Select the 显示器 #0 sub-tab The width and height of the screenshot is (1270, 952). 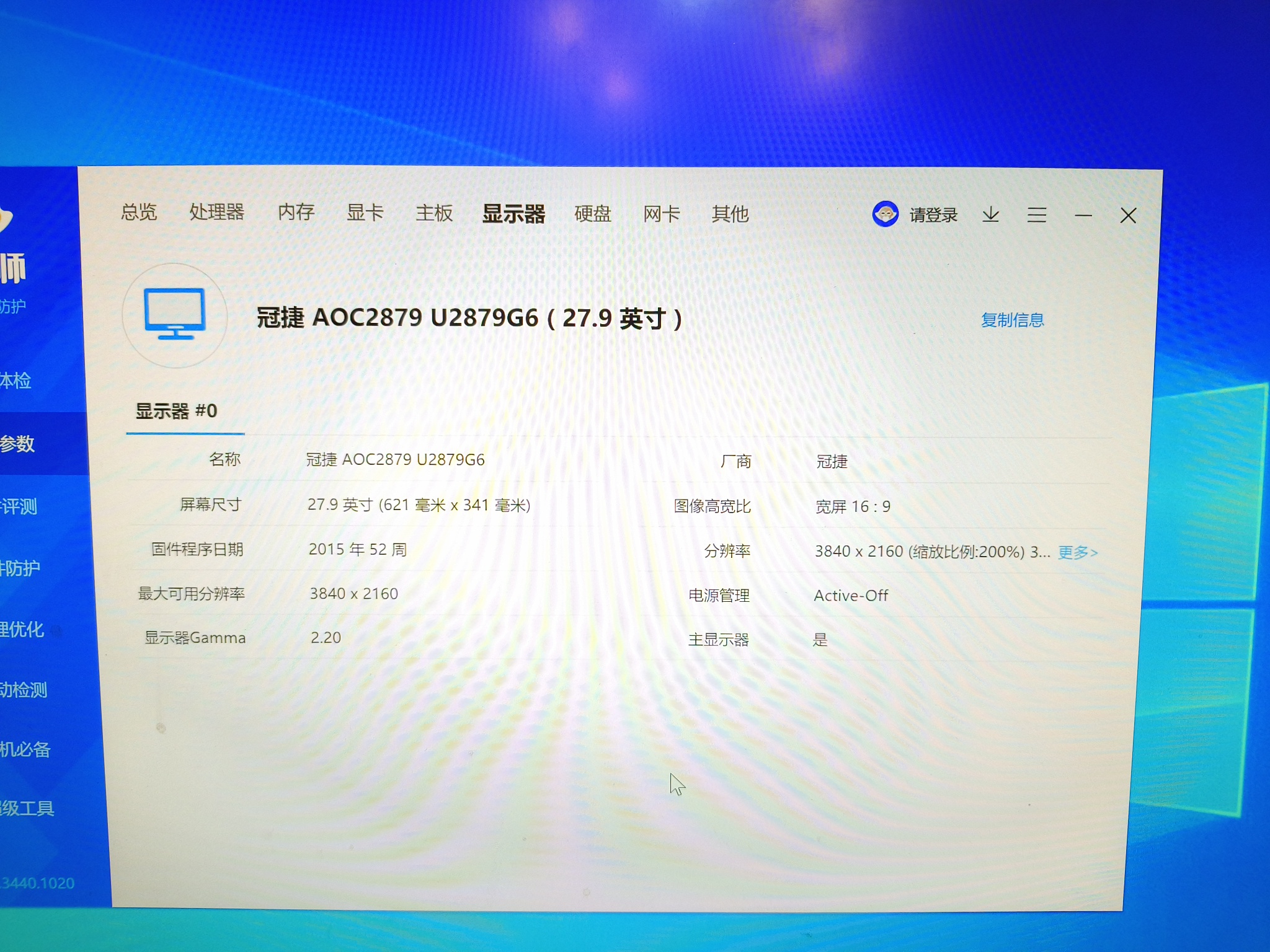(x=177, y=411)
